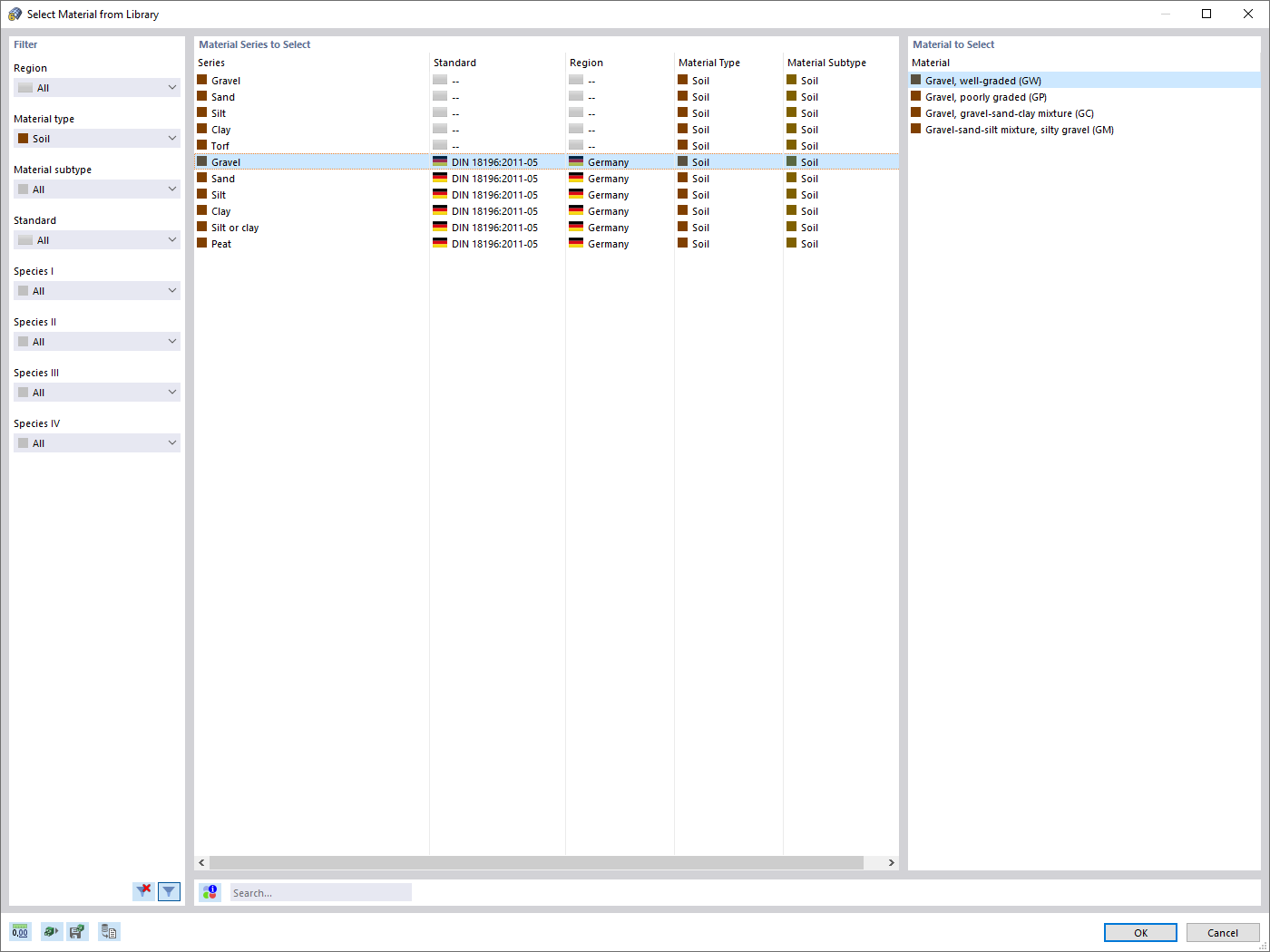
Task: Maximize the Select Material dialog window
Action: tap(1206, 14)
